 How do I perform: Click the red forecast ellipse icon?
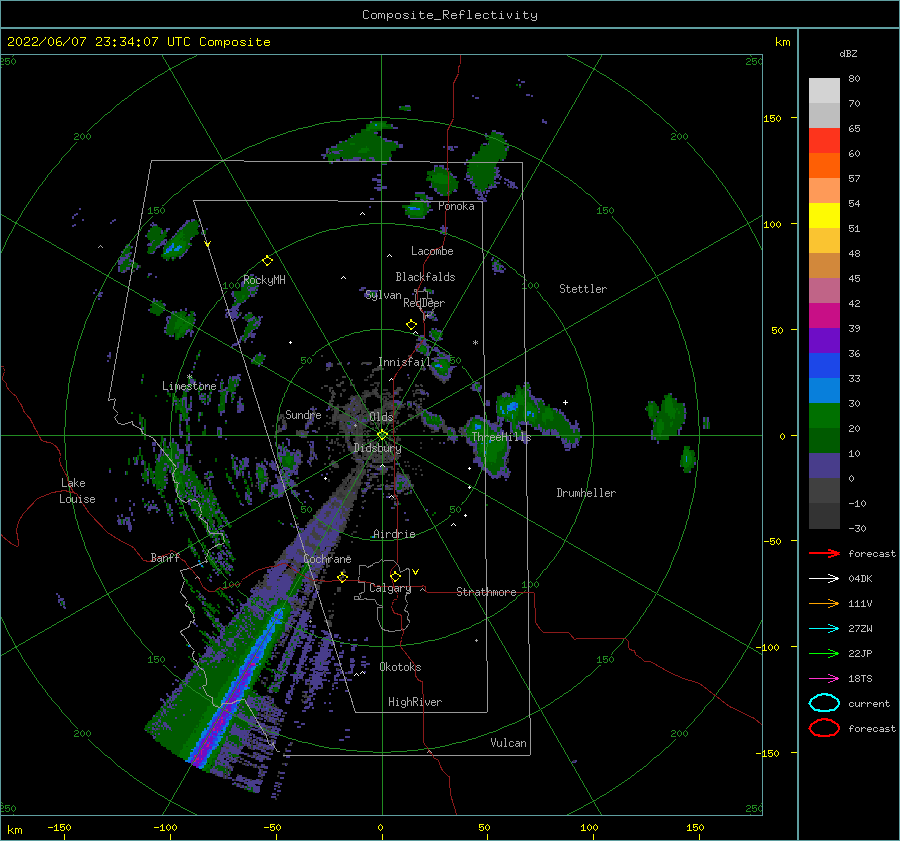point(824,728)
